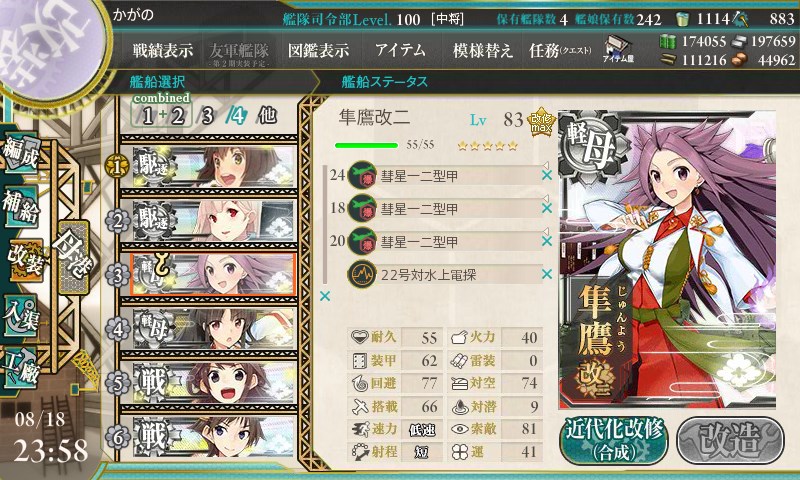Screen dimensions: 800x480
Task: Switch to the 他 other ships tab
Action: click(267, 116)
